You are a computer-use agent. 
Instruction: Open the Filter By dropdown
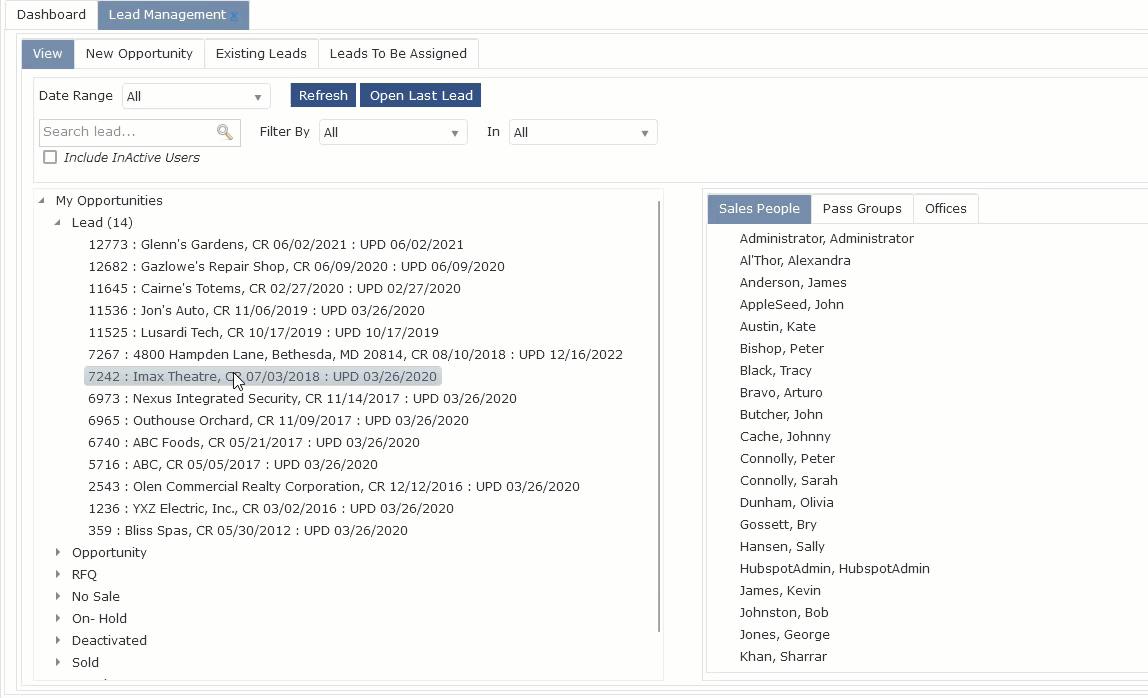click(x=393, y=133)
